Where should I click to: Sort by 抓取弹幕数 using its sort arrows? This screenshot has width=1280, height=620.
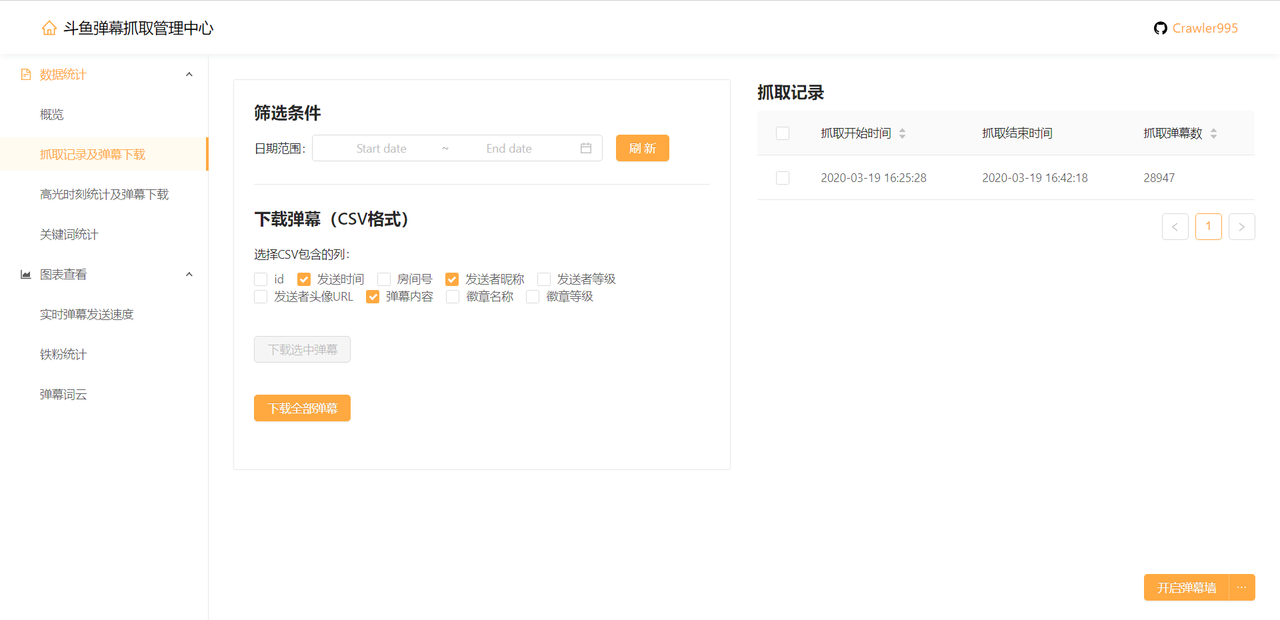point(1214,133)
